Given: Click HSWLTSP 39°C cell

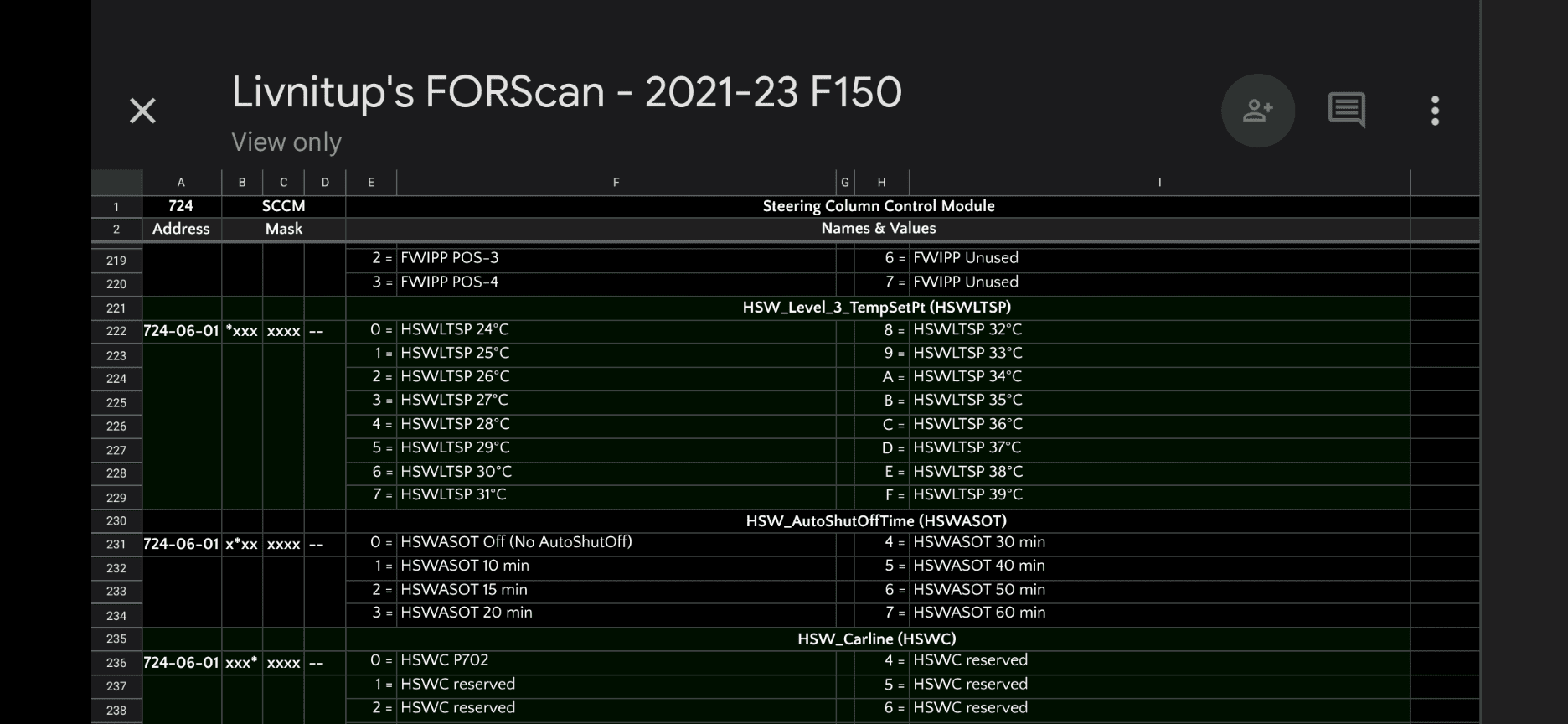Looking at the screenshot, I should click(1159, 495).
